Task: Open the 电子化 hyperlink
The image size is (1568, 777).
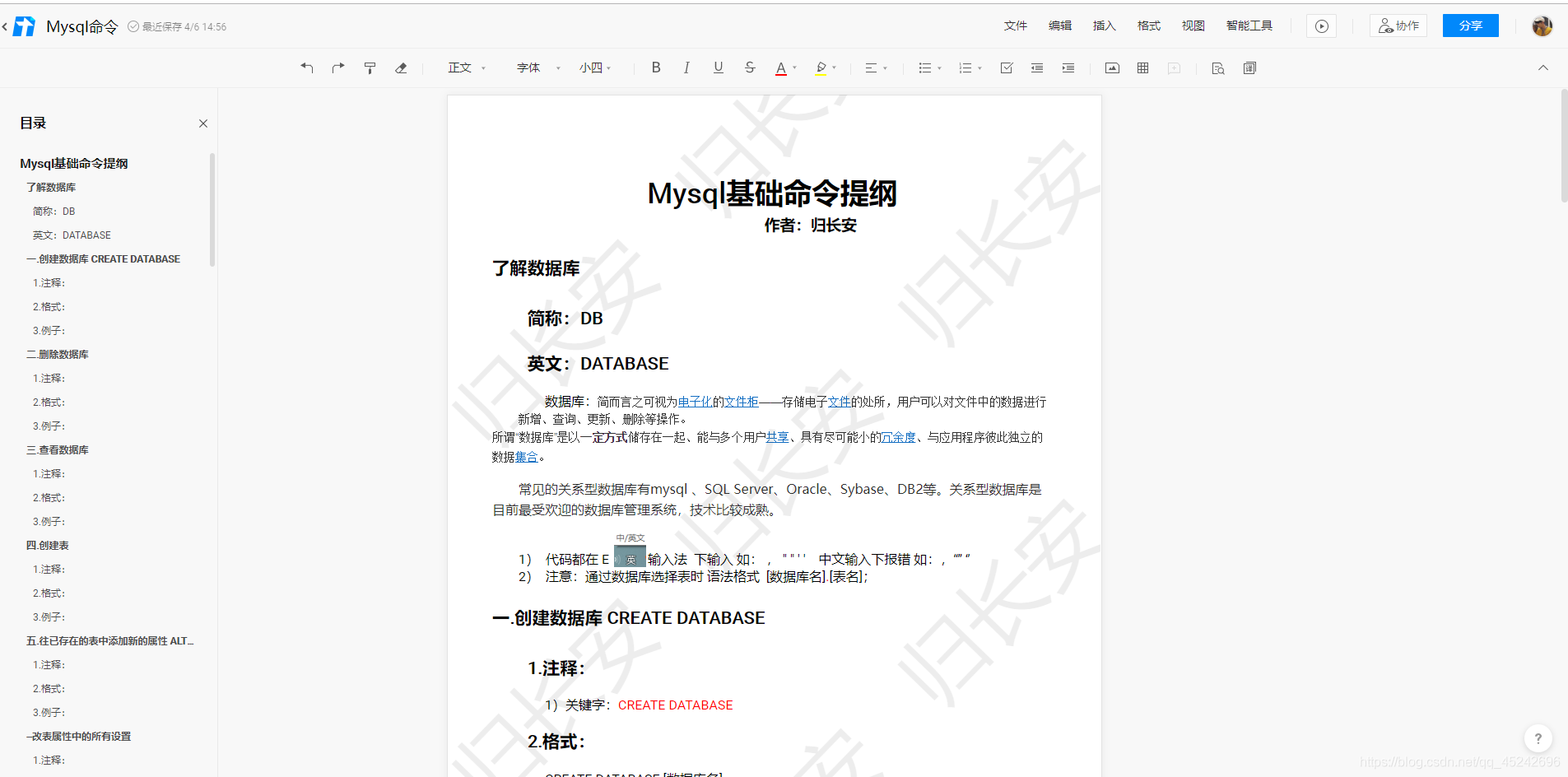Action: coord(695,402)
